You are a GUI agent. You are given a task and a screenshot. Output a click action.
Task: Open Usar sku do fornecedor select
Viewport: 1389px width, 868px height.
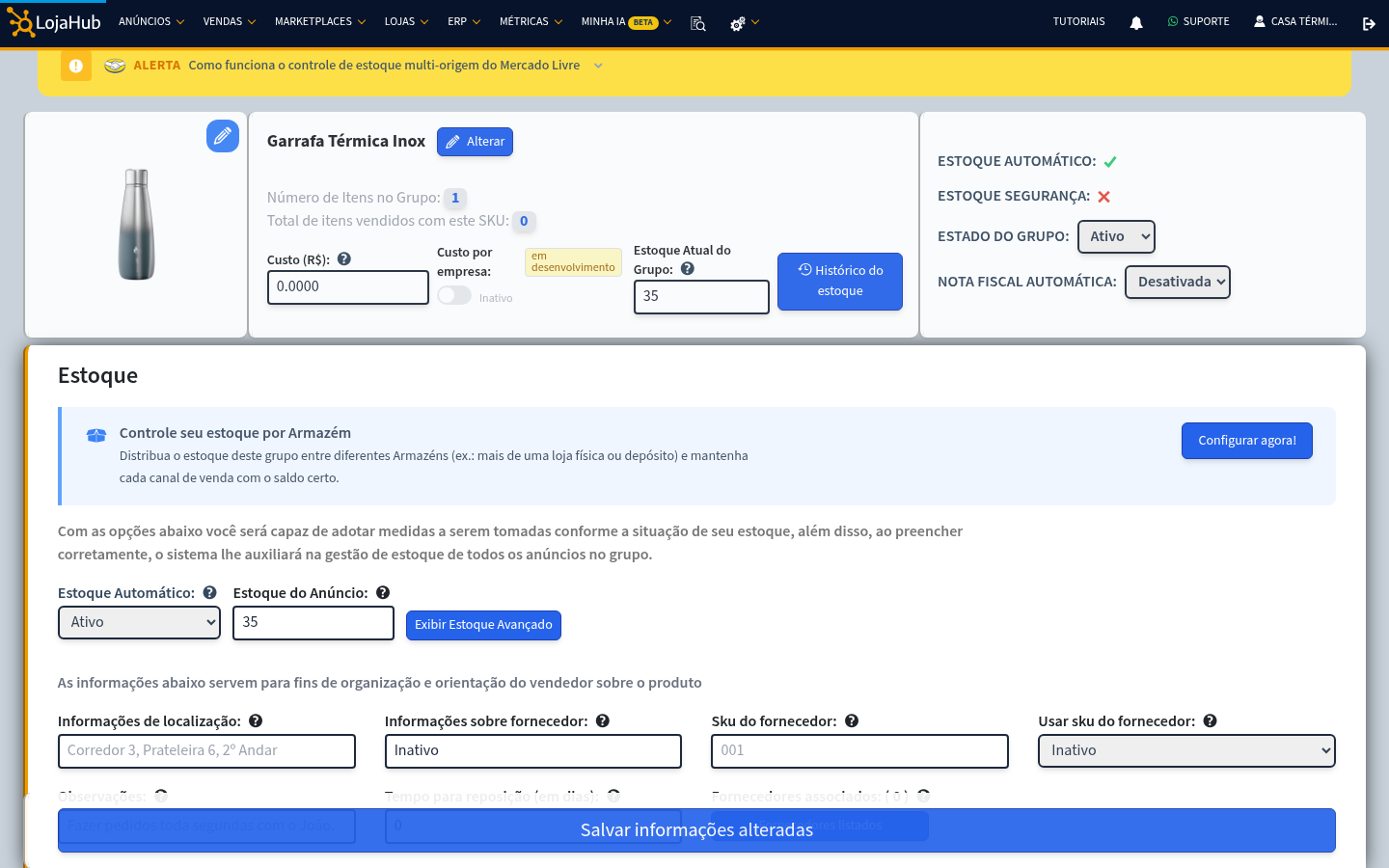point(1186,750)
